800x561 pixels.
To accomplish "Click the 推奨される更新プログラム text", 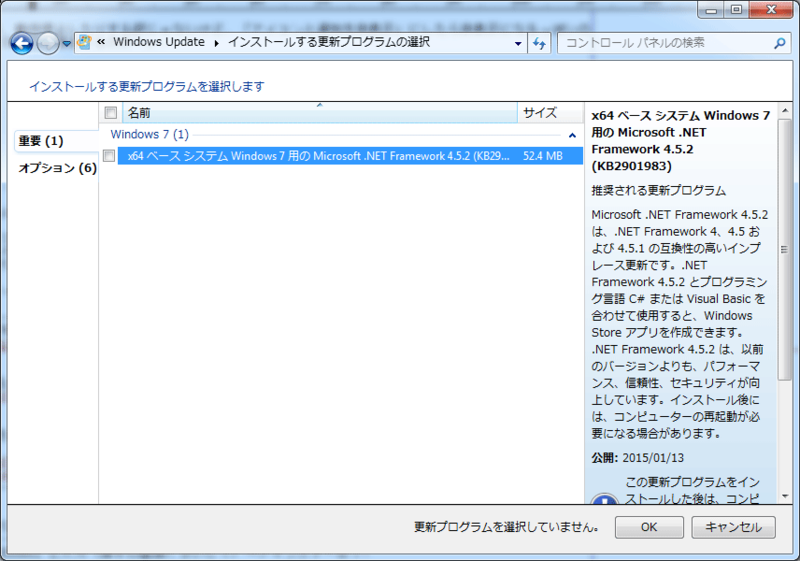I will click(658, 191).
